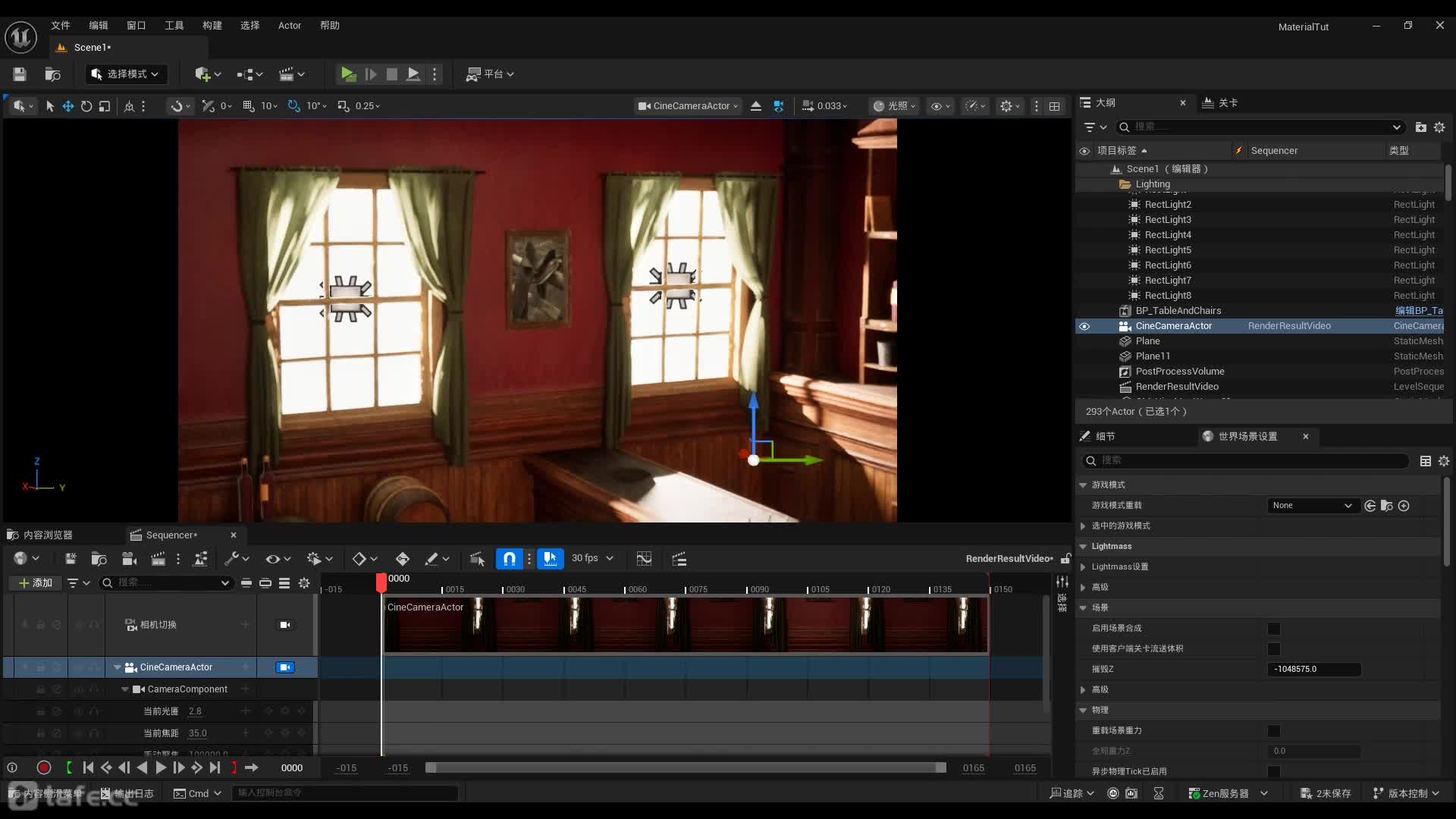Eject from the CineCameraActor pilot view
The width and height of the screenshot is (1456, 819).
(755, 106)
